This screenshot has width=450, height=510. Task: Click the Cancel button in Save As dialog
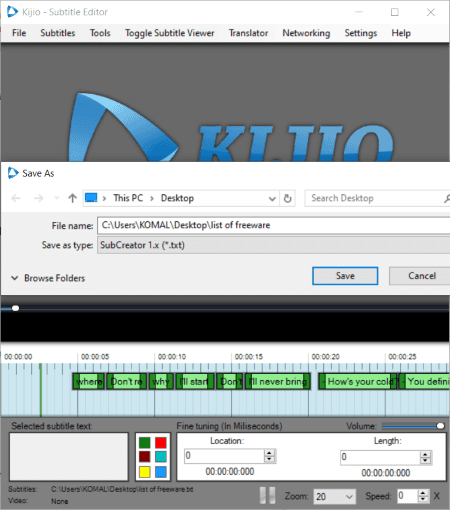pos(421,276)
